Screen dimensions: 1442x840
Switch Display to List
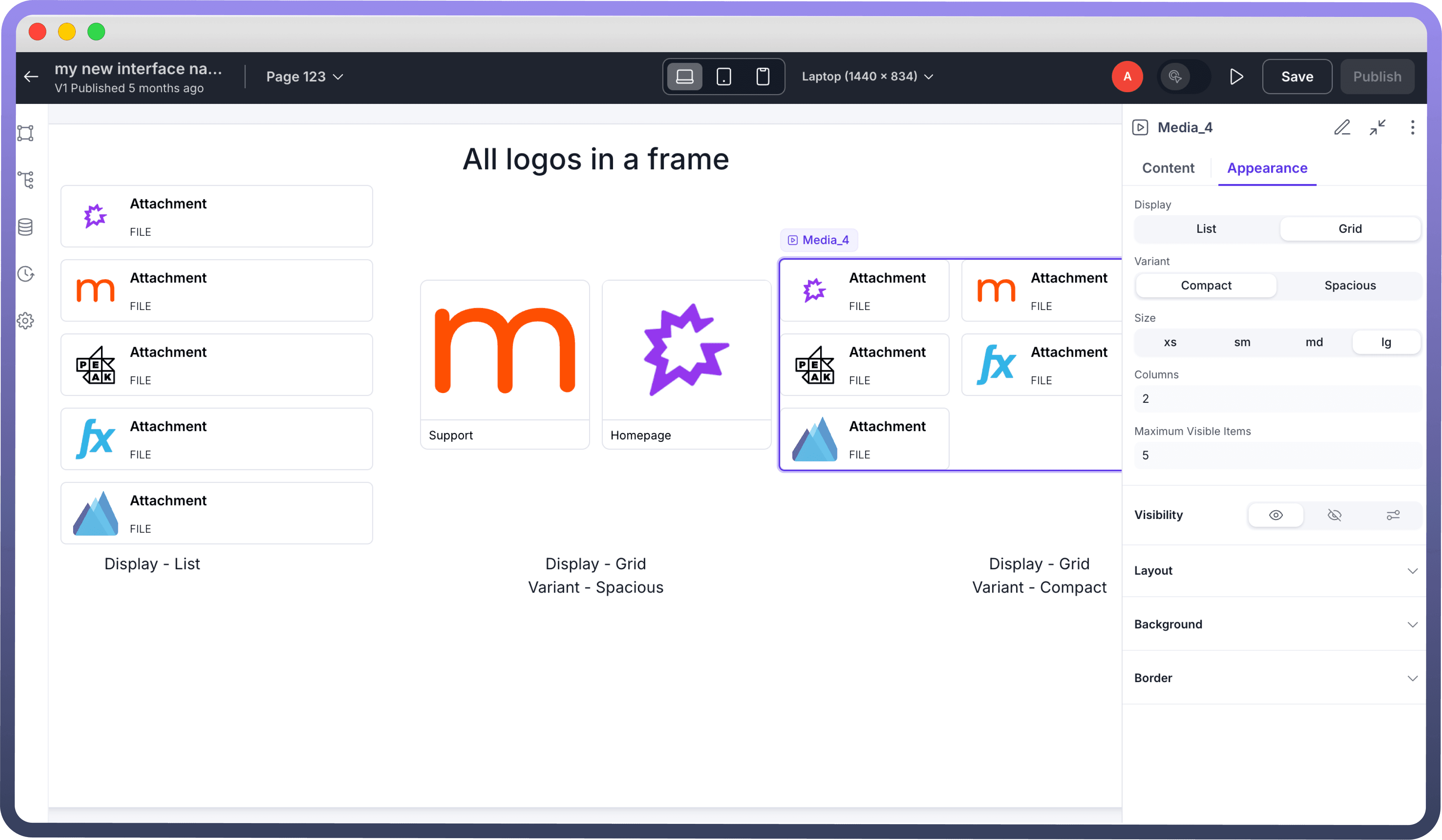(x=1206, y=229)
